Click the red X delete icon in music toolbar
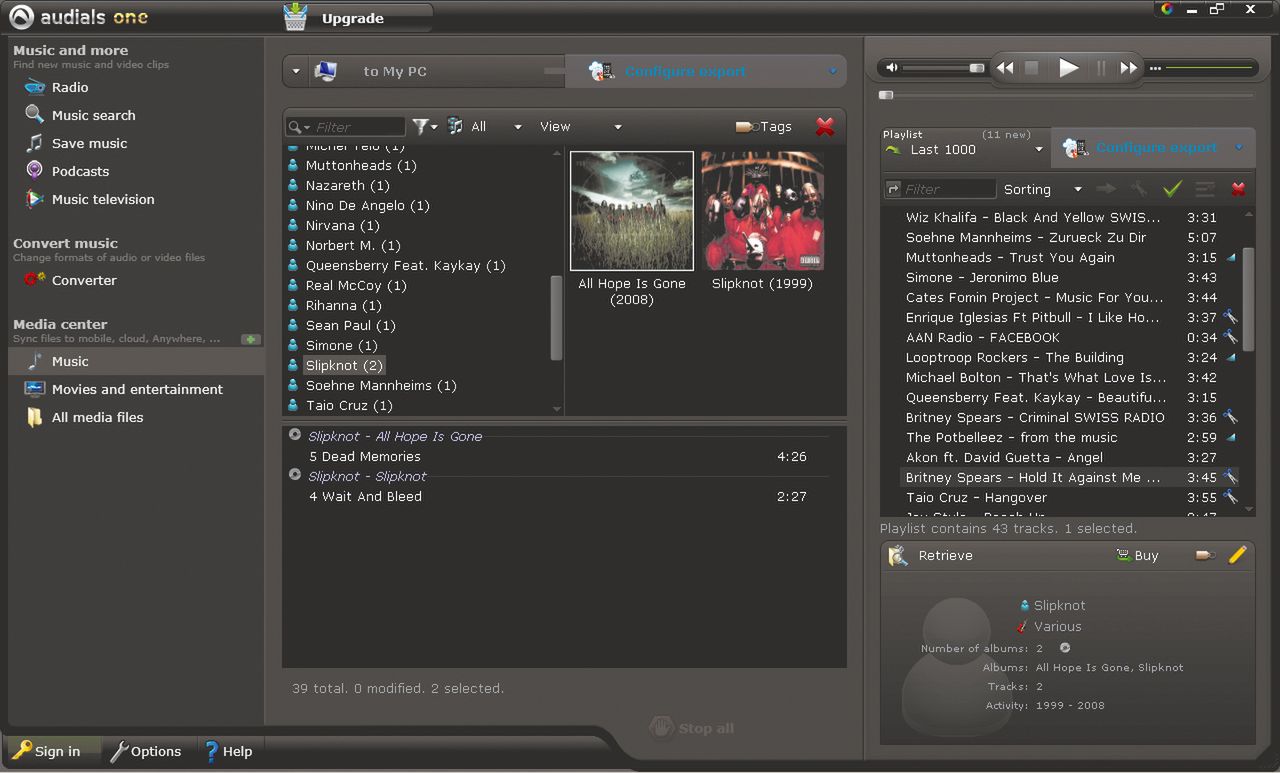The height and width of the screenshot is (773, 1280). coord(825,126)
